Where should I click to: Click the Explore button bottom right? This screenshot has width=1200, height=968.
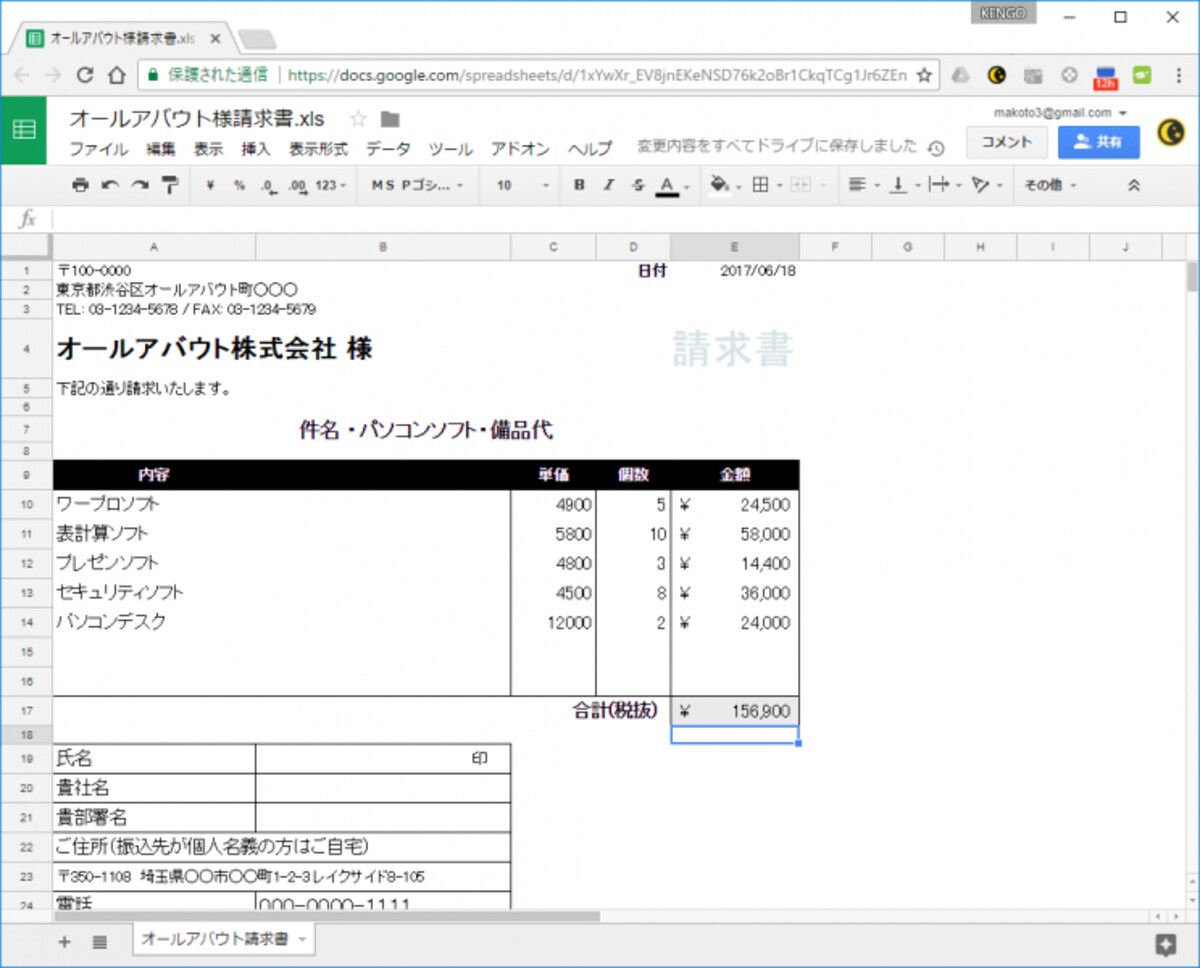pyautogui.click(x=1165, y=944)
